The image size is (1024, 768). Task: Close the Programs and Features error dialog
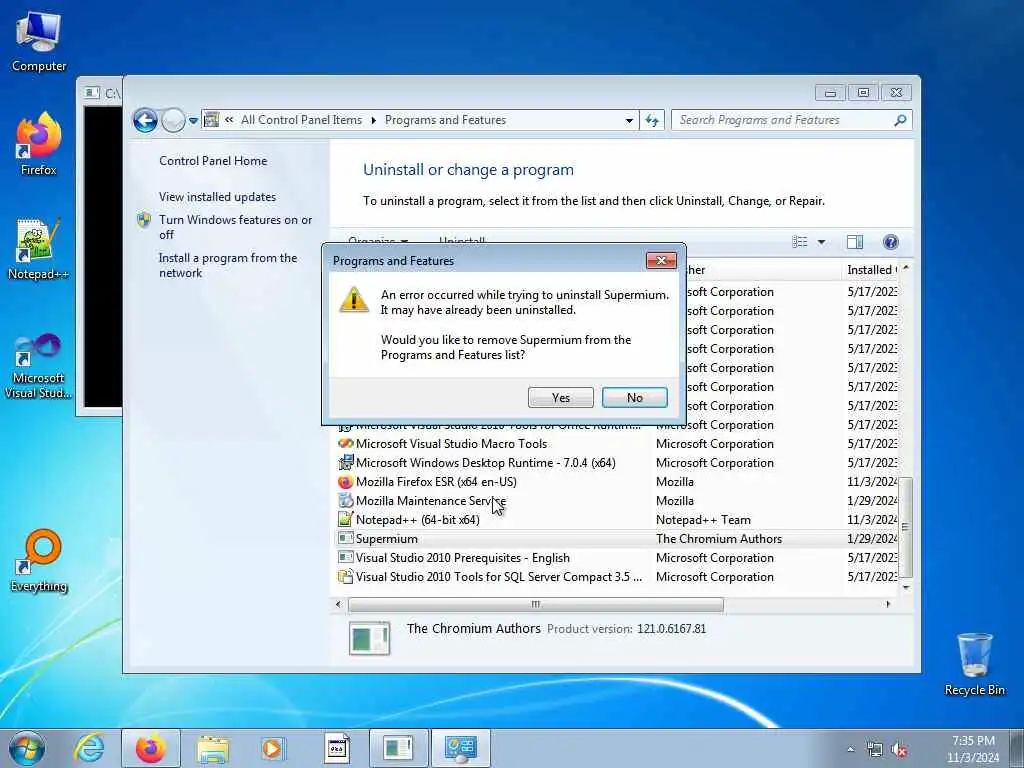coord(661,261)
